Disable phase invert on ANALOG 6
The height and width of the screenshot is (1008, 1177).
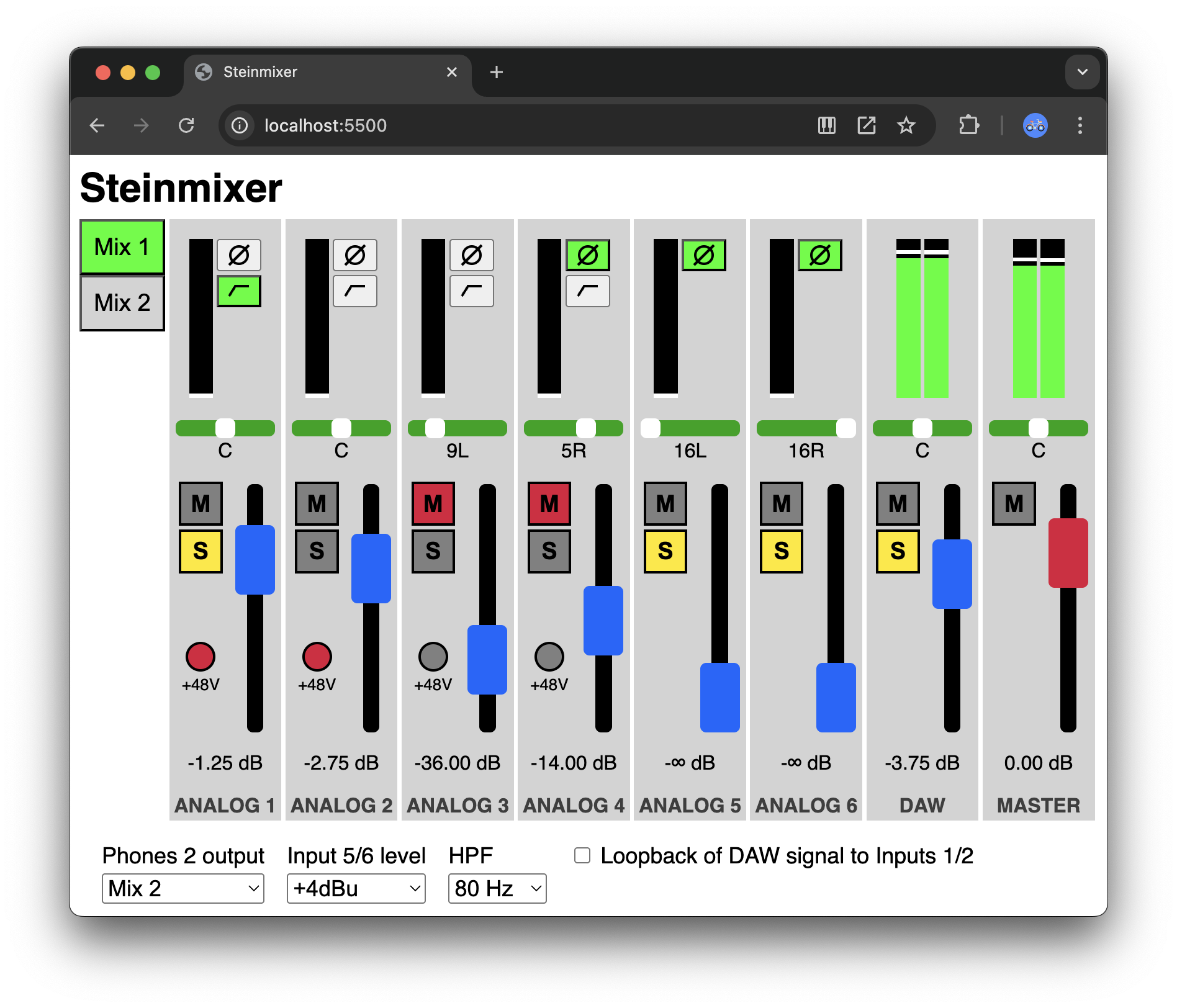[820, 255]
